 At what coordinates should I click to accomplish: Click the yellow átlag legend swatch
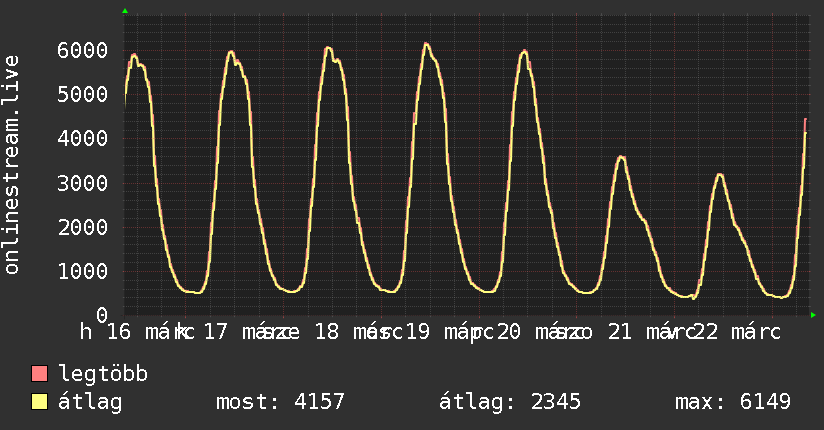39,402
